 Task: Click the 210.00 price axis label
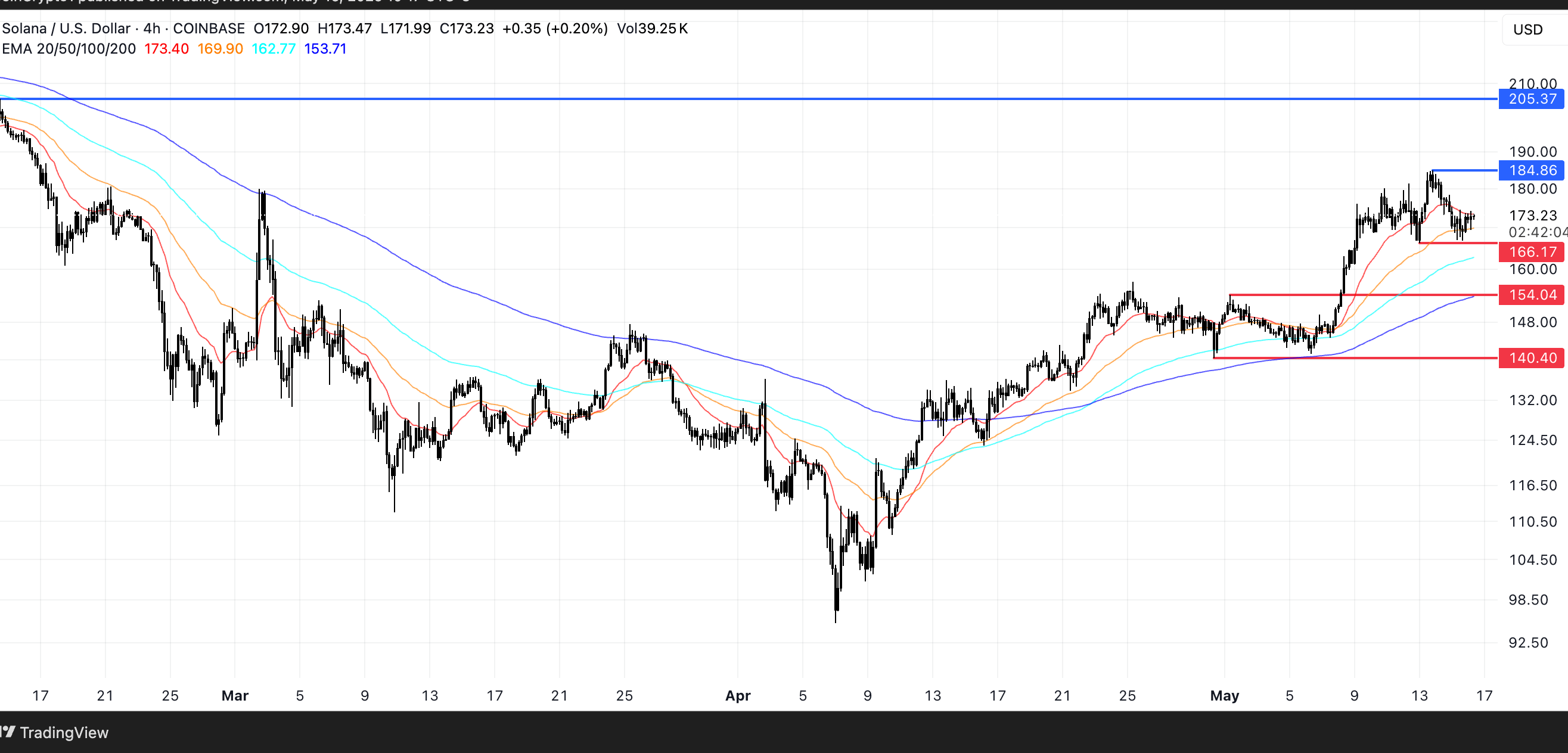pyautogui.click(x=1533, y=83)
